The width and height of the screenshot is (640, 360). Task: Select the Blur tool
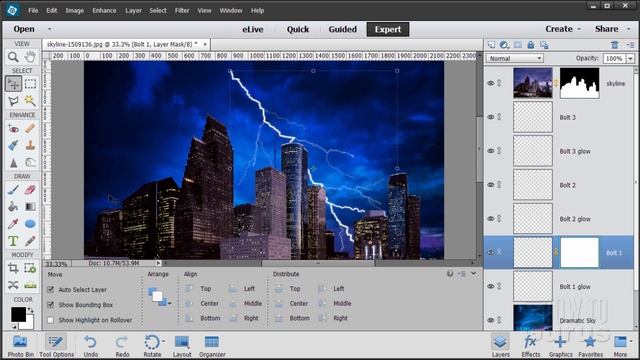pos(13,162)
